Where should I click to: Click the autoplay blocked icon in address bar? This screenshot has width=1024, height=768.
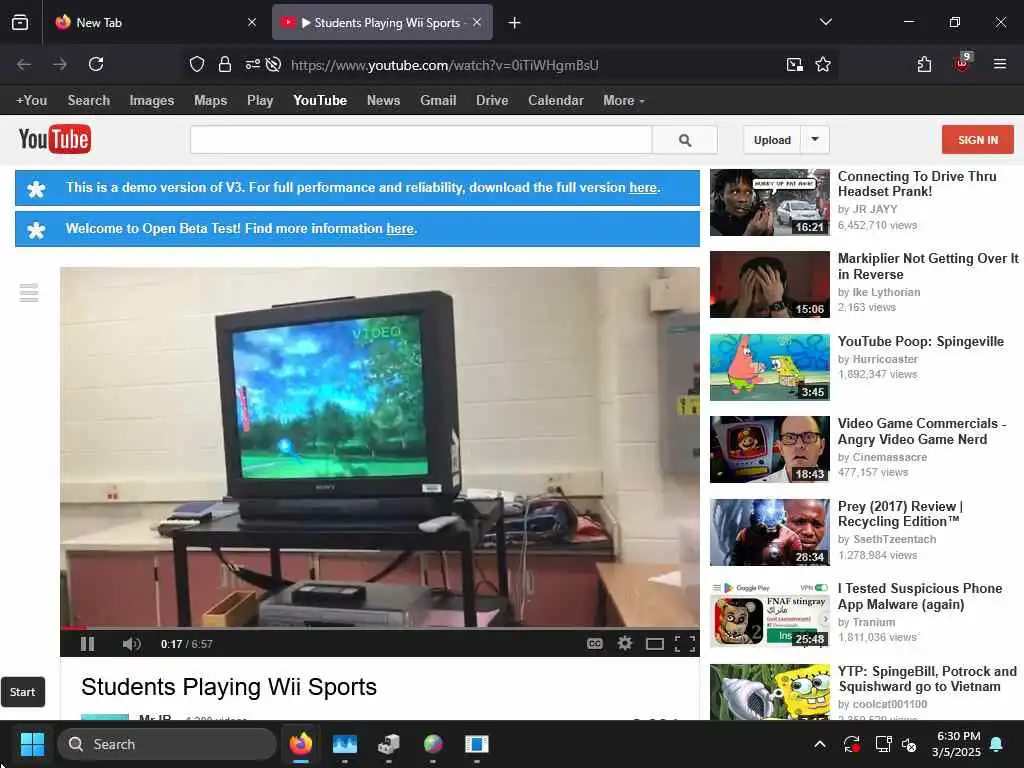(274, 64)
